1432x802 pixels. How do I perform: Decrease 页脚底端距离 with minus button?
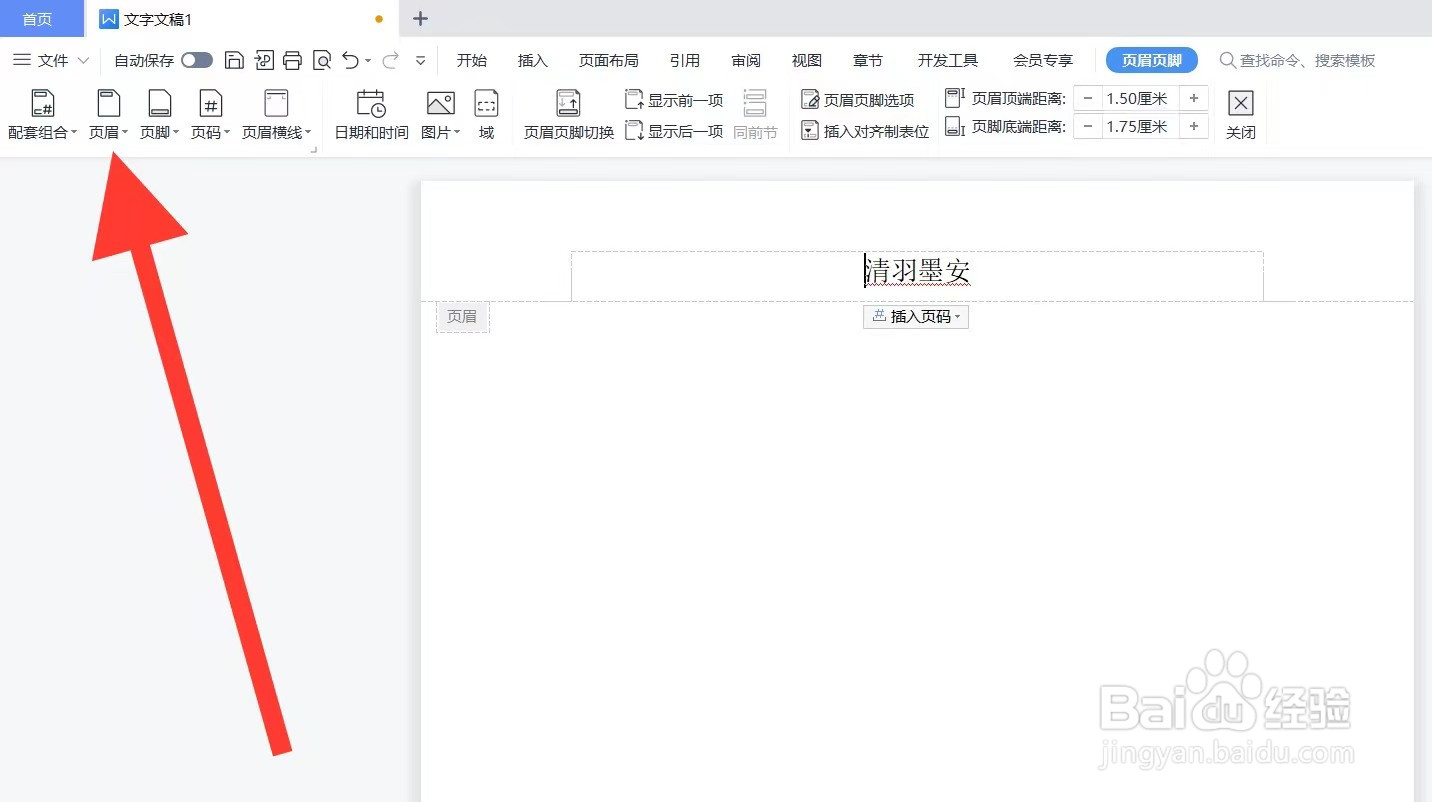tap(1088, 126)
